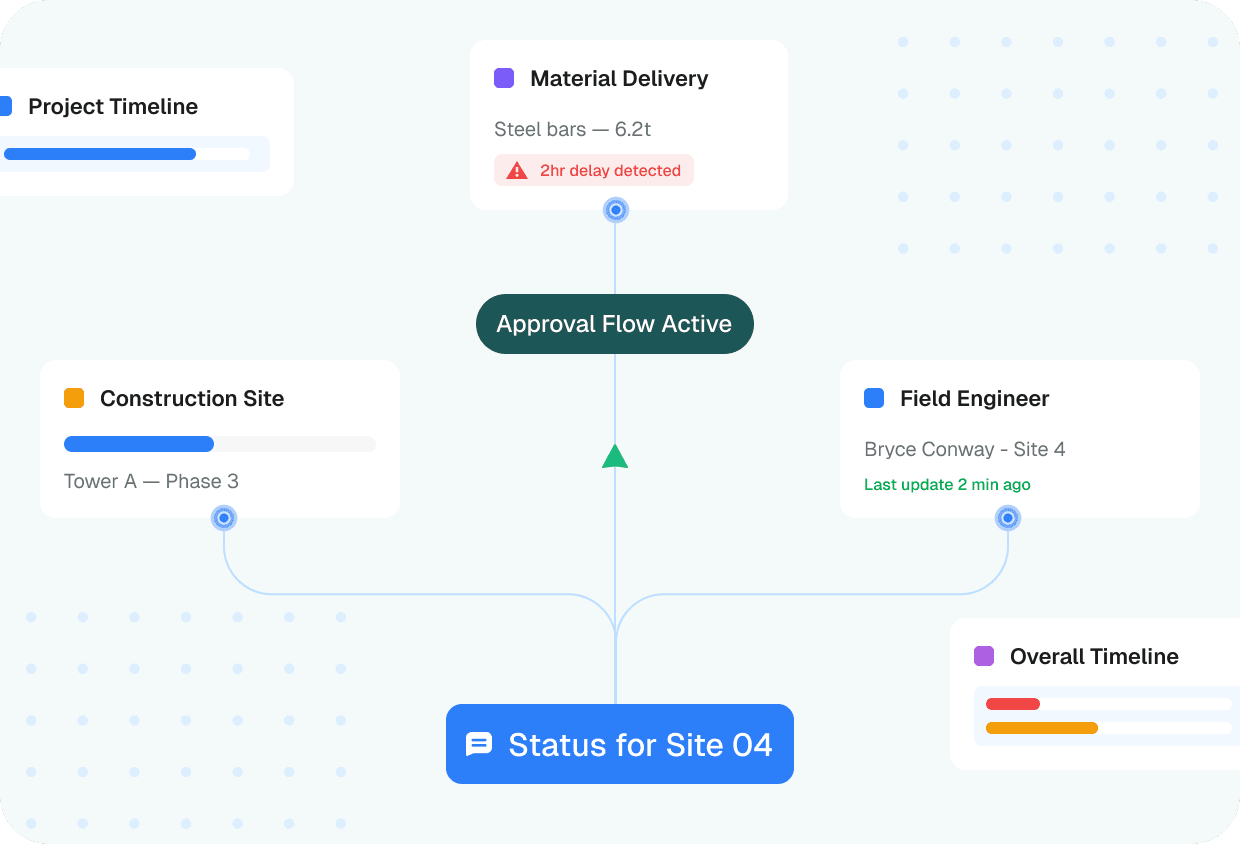This screenshot has height=844, width=1240.
Task: Click the red bar in Overall Timeline
Action: (1013, 704)
